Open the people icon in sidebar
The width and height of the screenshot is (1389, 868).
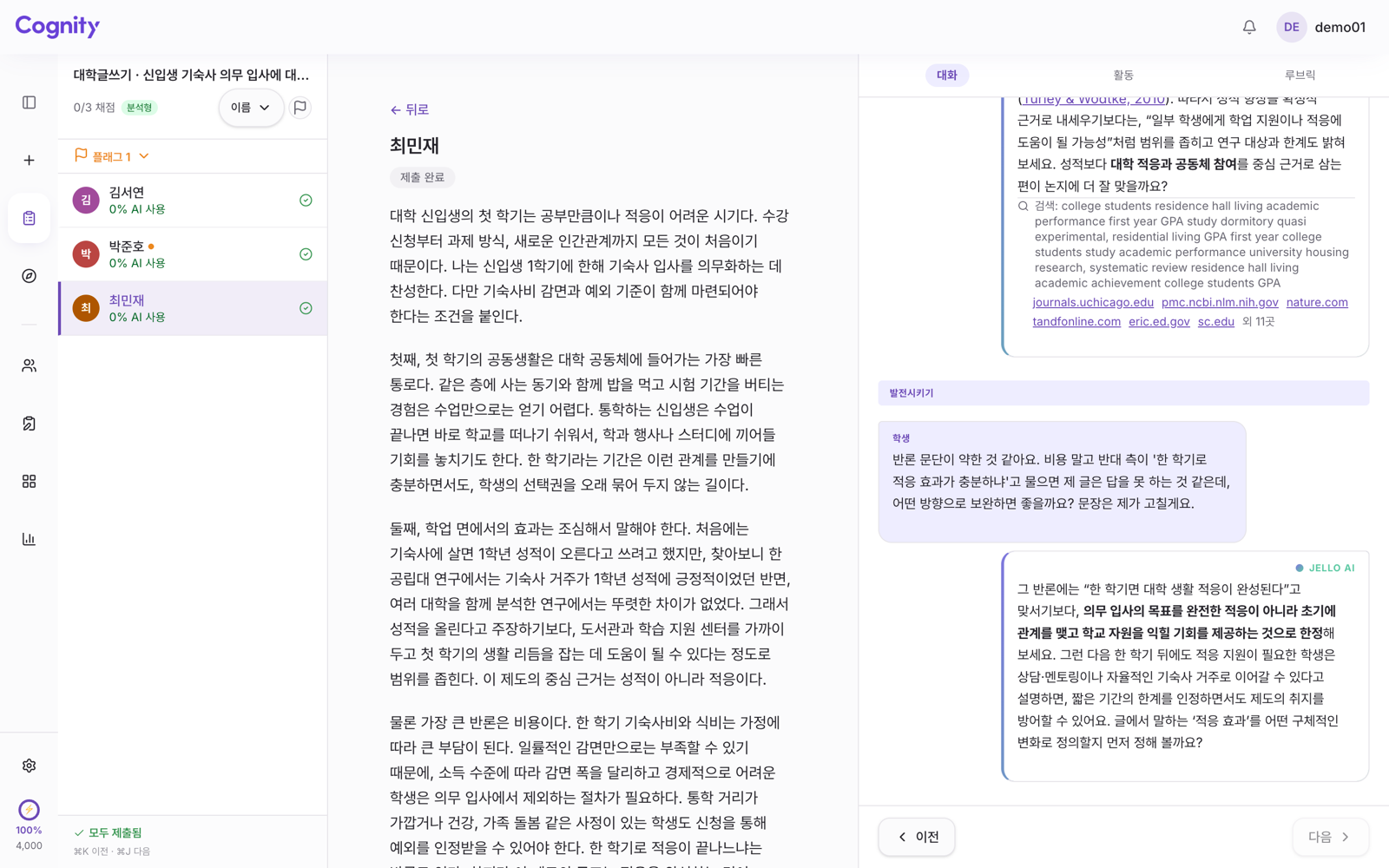pos(29,365)
